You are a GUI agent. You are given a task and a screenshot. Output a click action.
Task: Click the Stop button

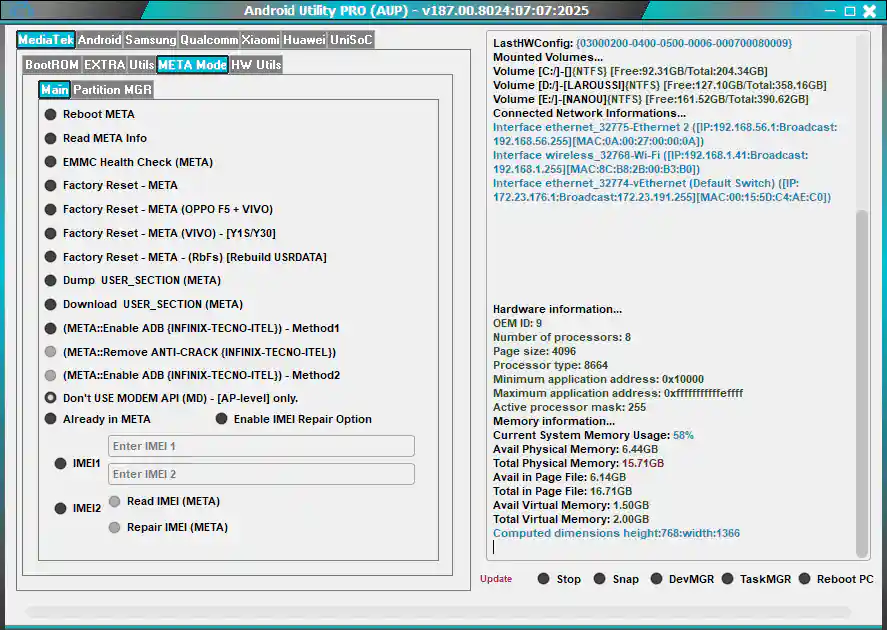click(x=559, y=579)
